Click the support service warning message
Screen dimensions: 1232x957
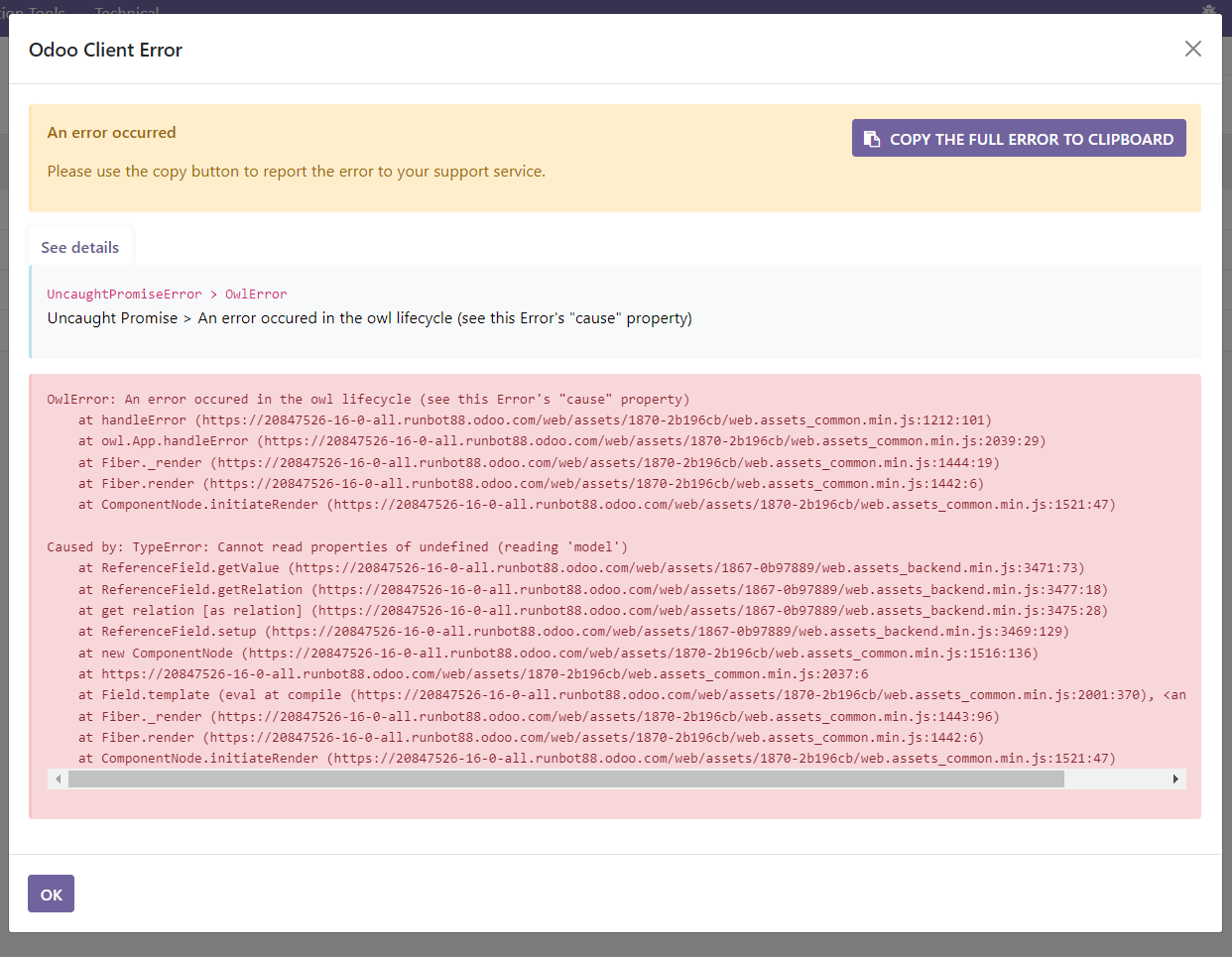(x=295, y=172)
